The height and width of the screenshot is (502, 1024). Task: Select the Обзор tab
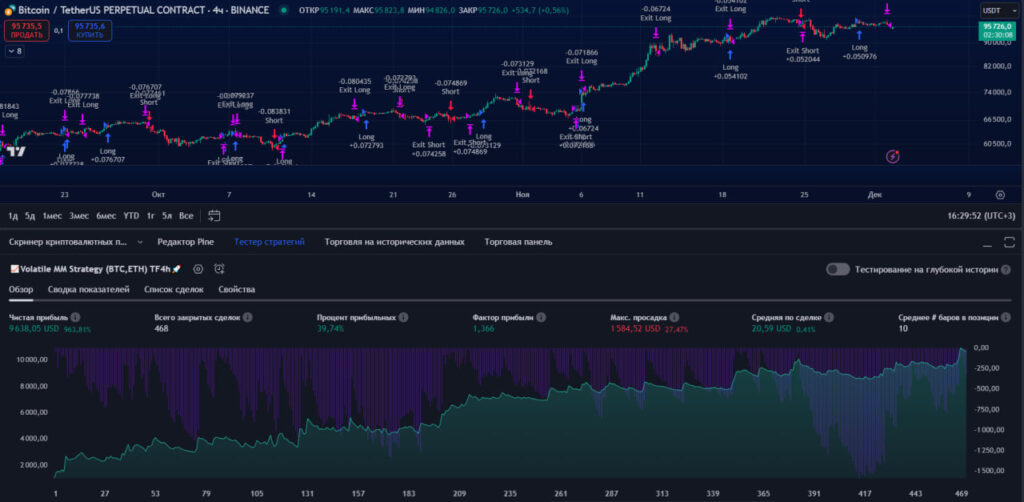[21, 289]
